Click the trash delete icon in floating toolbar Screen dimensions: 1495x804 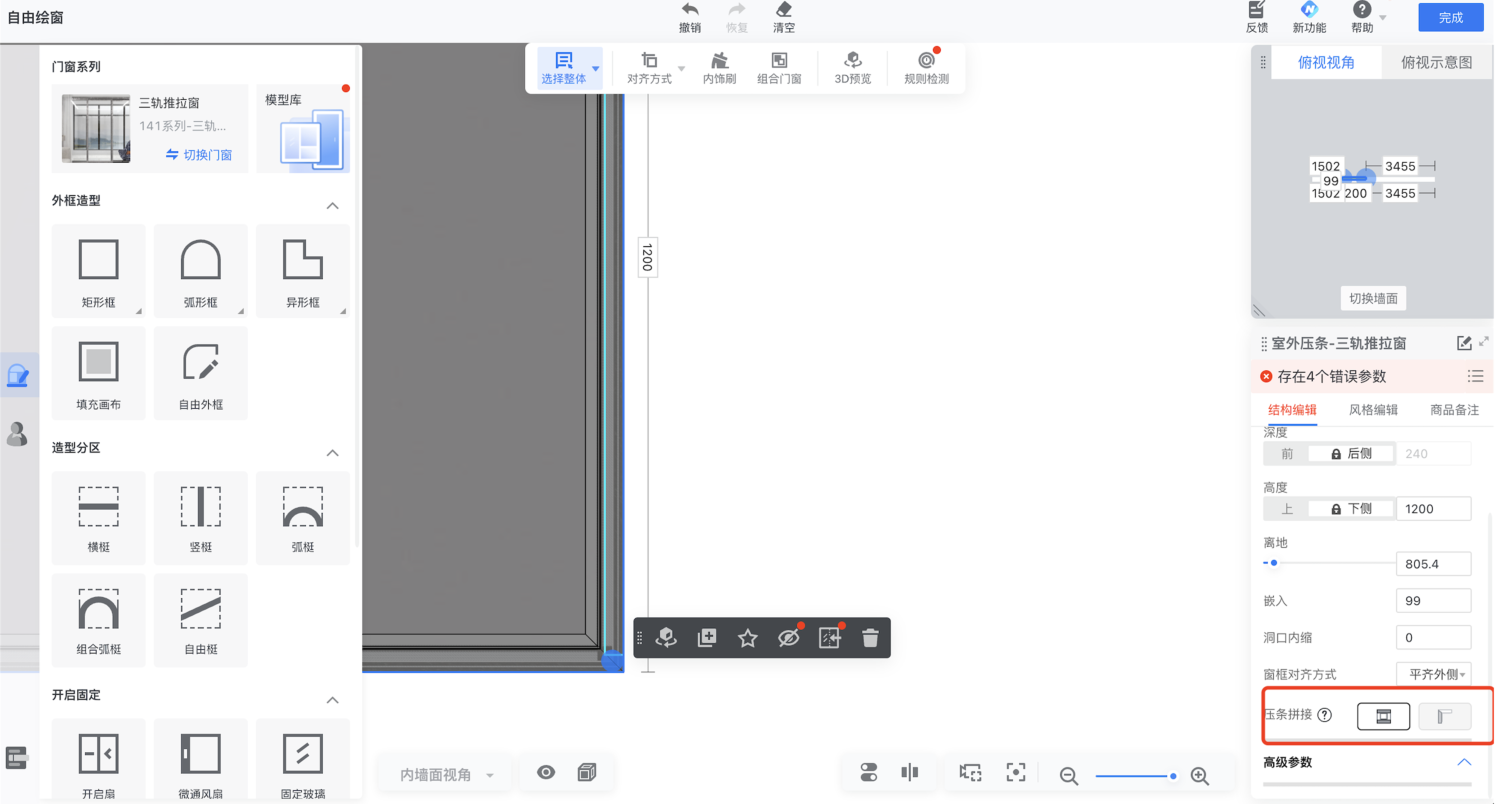pos(870,638)
